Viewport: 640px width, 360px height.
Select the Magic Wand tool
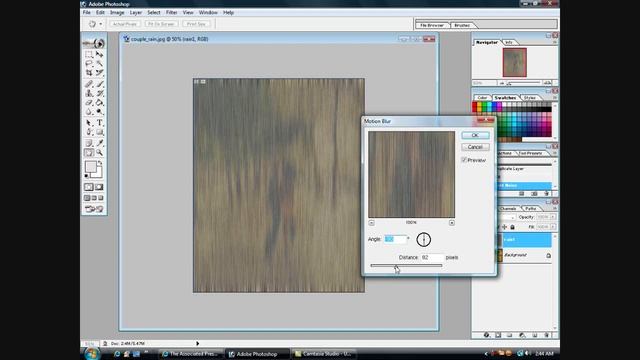100,64
